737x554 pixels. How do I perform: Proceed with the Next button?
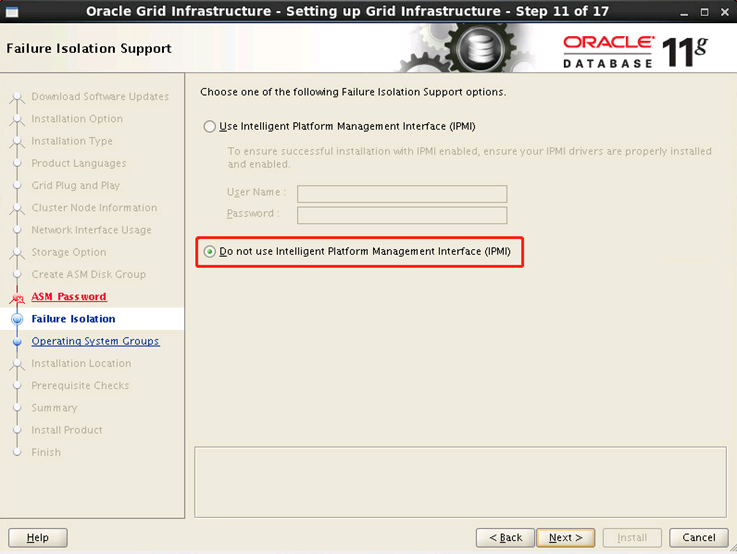[565, 538]
